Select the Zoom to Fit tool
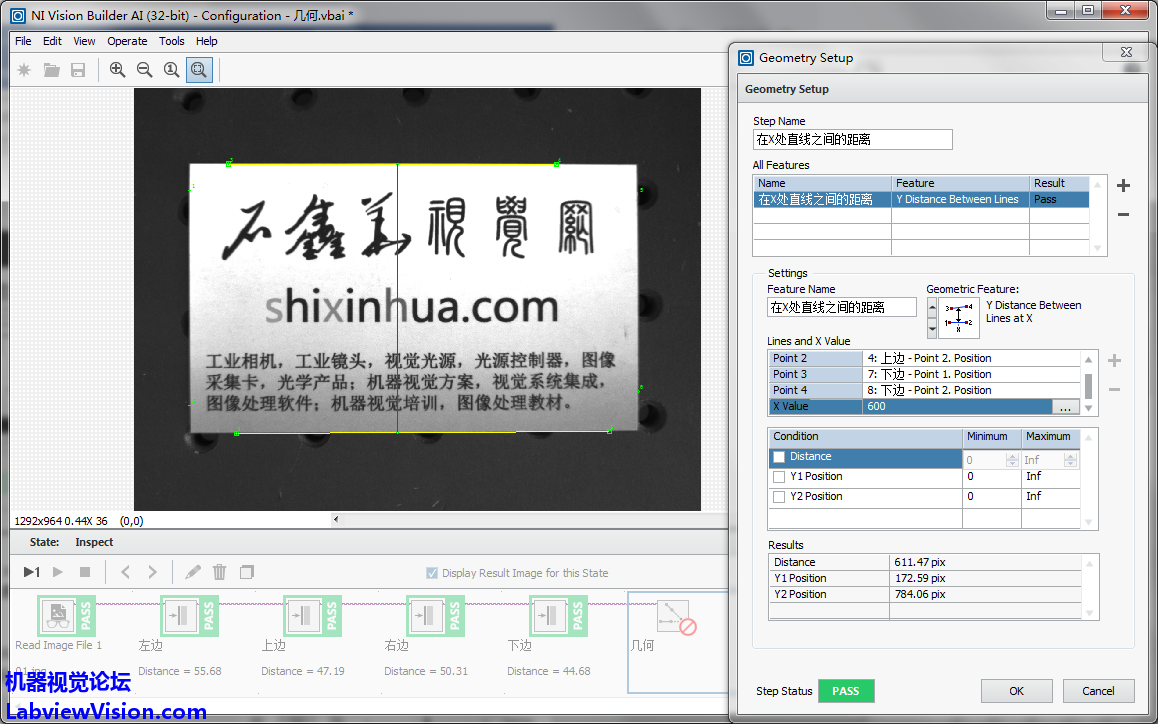Screen dimensions: 1158x724 point(199,70)
